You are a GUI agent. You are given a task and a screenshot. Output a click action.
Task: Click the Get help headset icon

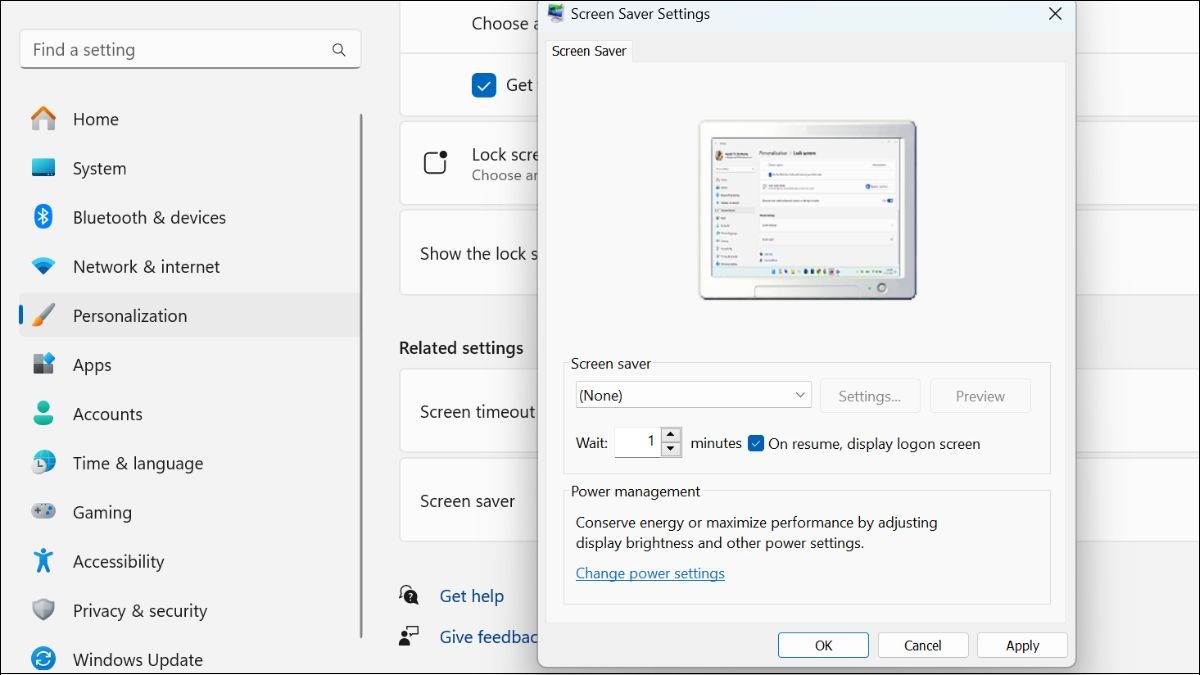click(x=409, y=596)
